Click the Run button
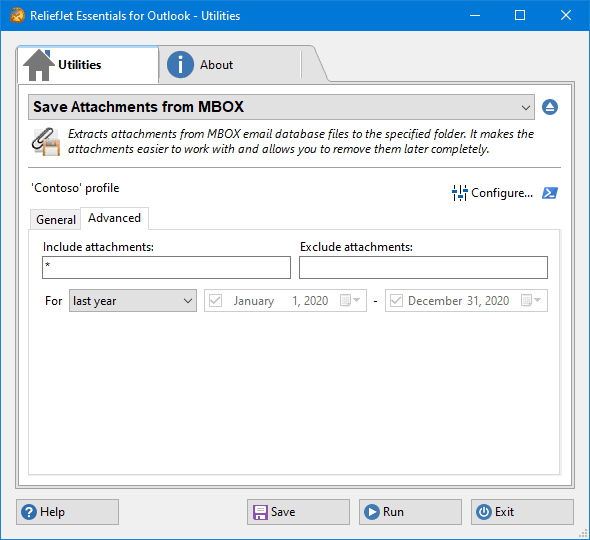The width and height of the screenshot is (590, 540). [410, 512]
